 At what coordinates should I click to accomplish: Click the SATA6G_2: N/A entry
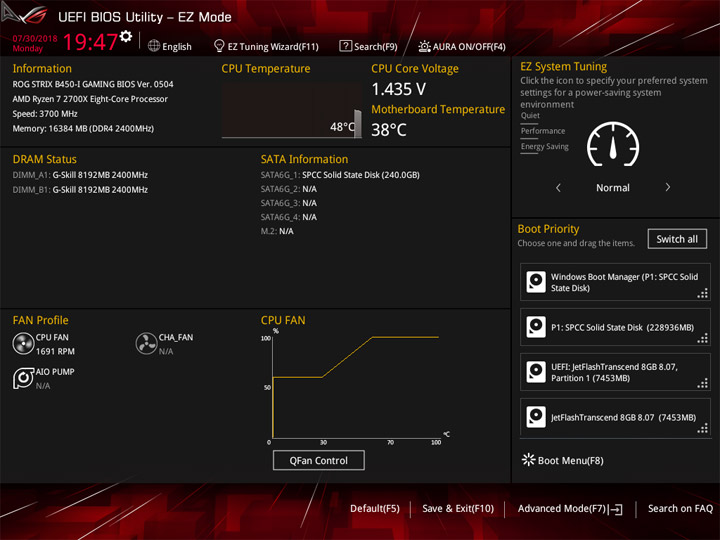[288, 189]
